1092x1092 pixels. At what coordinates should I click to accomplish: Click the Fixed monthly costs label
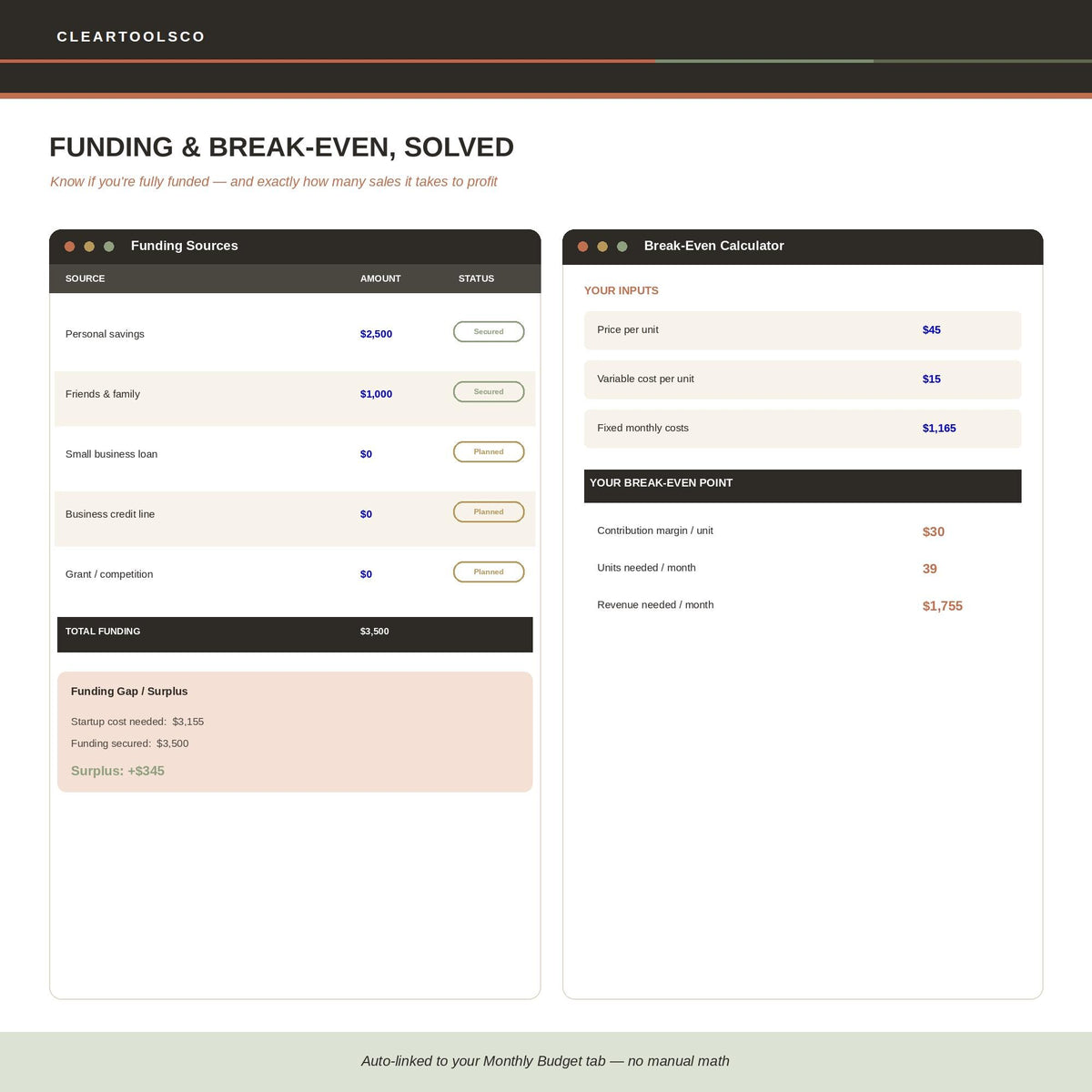(x=642, y=429)
